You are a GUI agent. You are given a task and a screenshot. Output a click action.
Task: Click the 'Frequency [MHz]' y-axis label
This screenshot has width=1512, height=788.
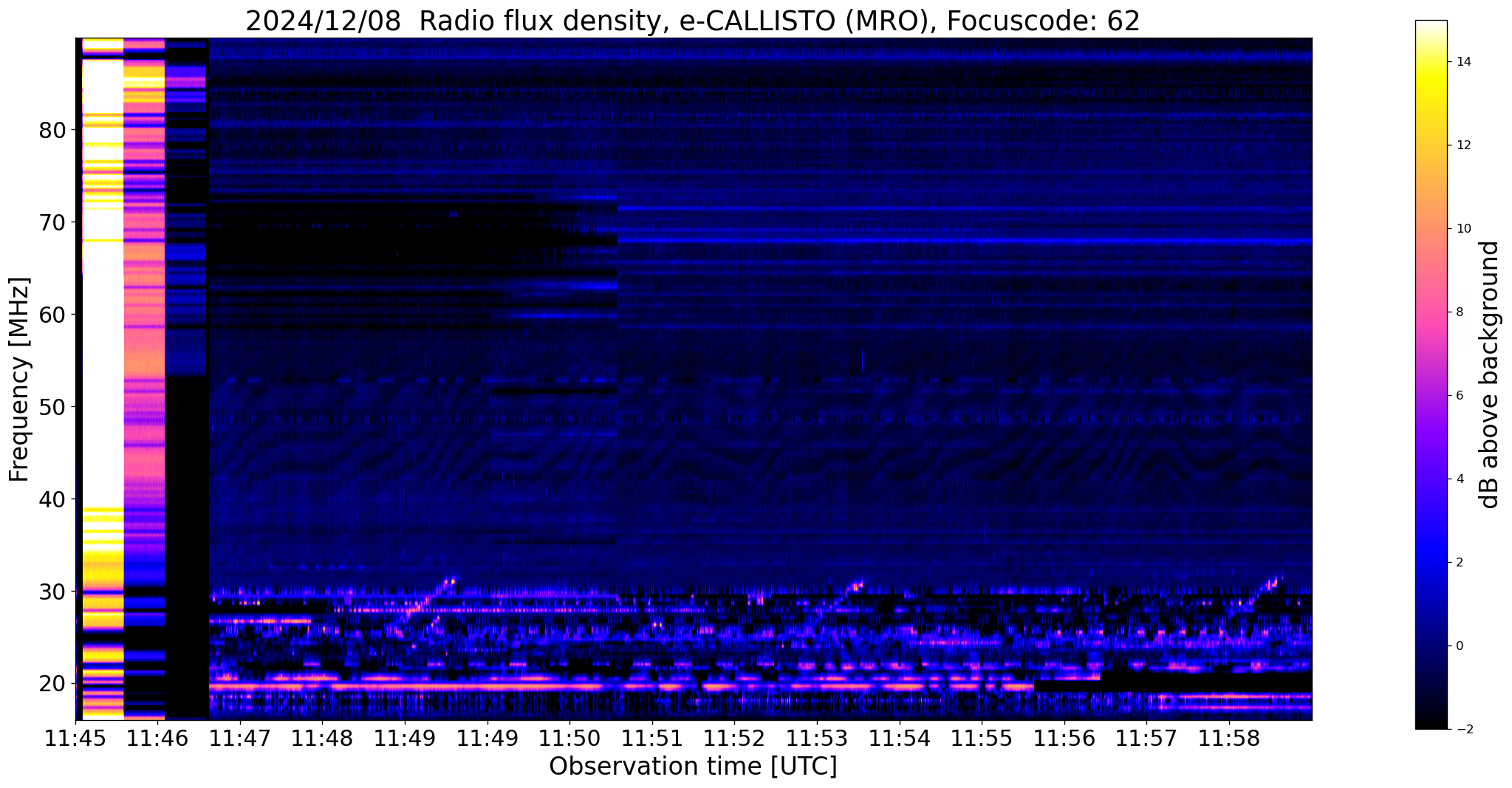point(20,380)
